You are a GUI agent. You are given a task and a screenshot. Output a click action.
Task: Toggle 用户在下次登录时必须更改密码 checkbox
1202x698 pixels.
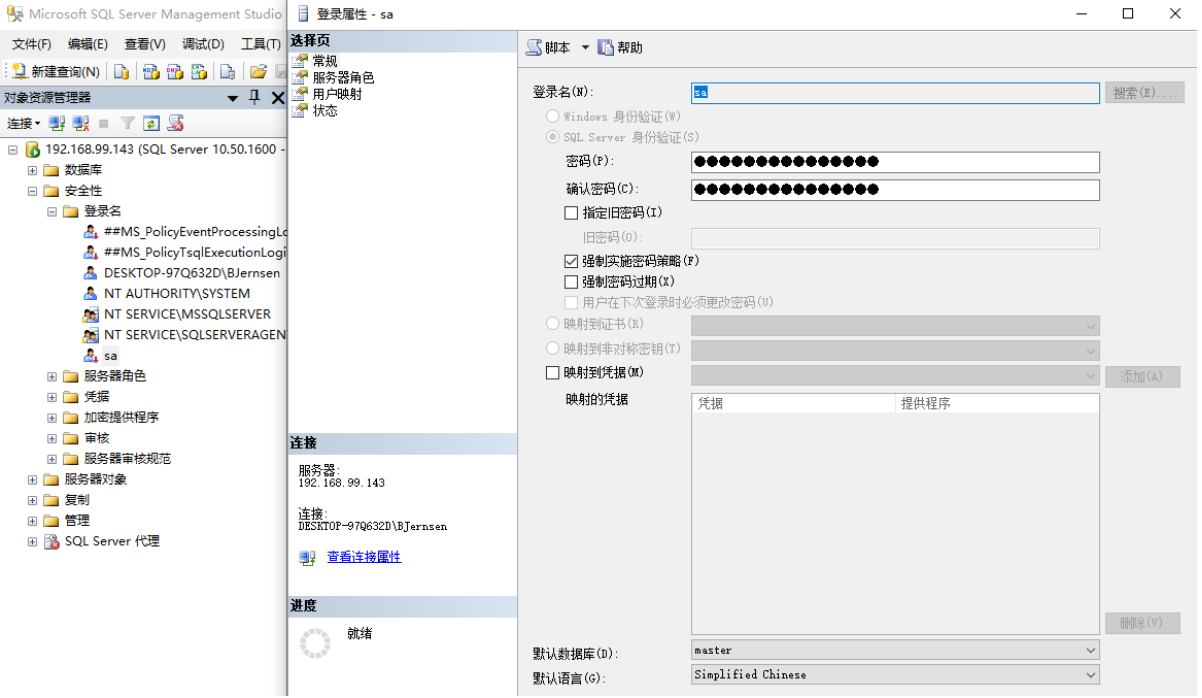[571, 302]
